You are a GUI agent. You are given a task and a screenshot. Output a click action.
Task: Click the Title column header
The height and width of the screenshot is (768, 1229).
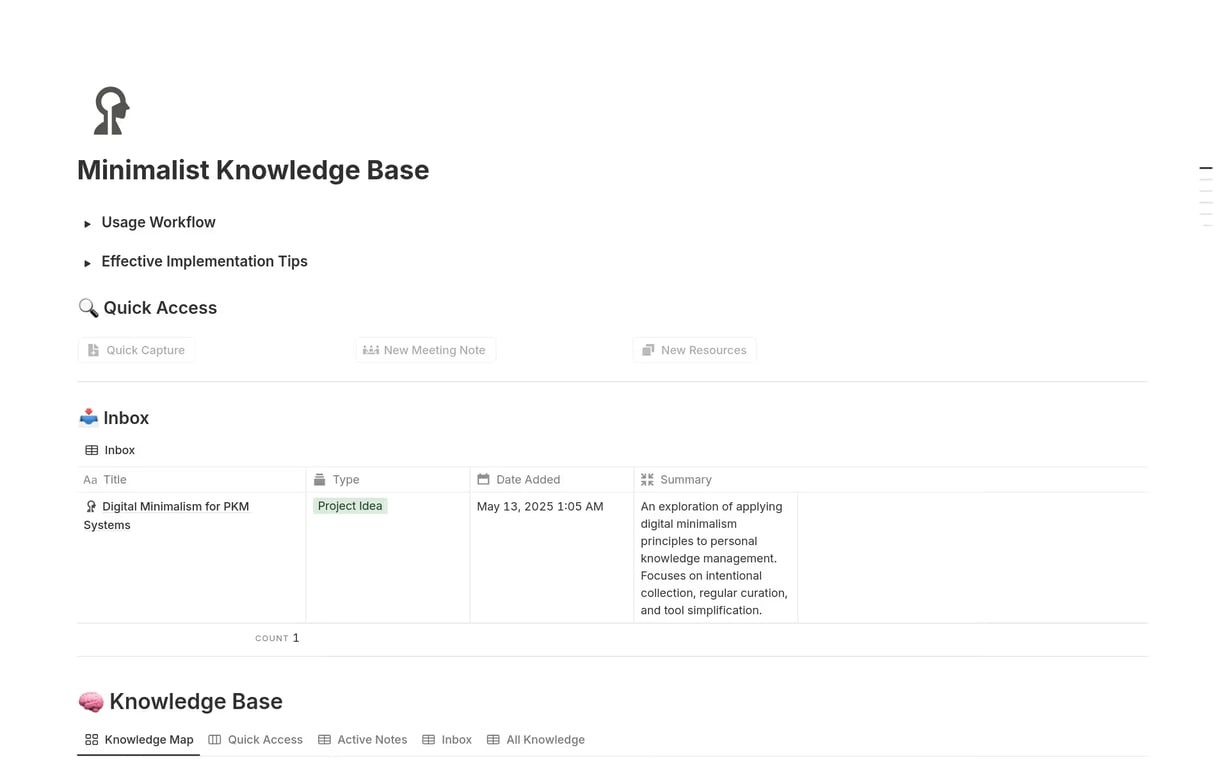[x=115, y=480]
